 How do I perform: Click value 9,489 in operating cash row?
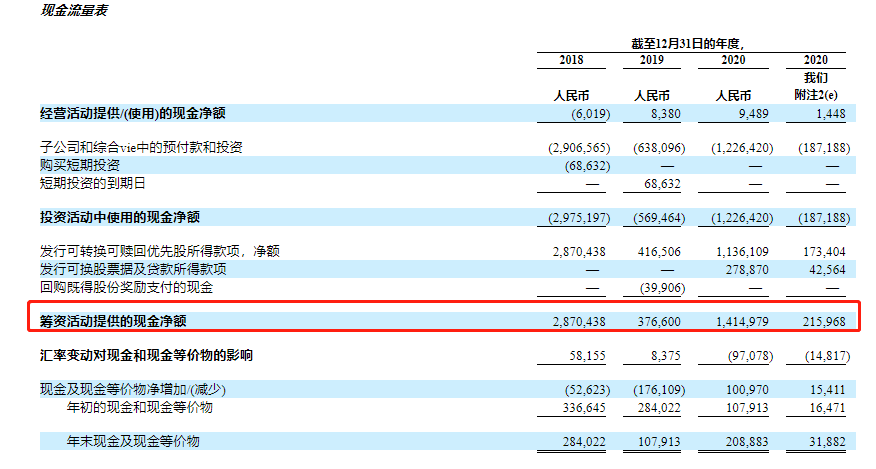point(753,114)
